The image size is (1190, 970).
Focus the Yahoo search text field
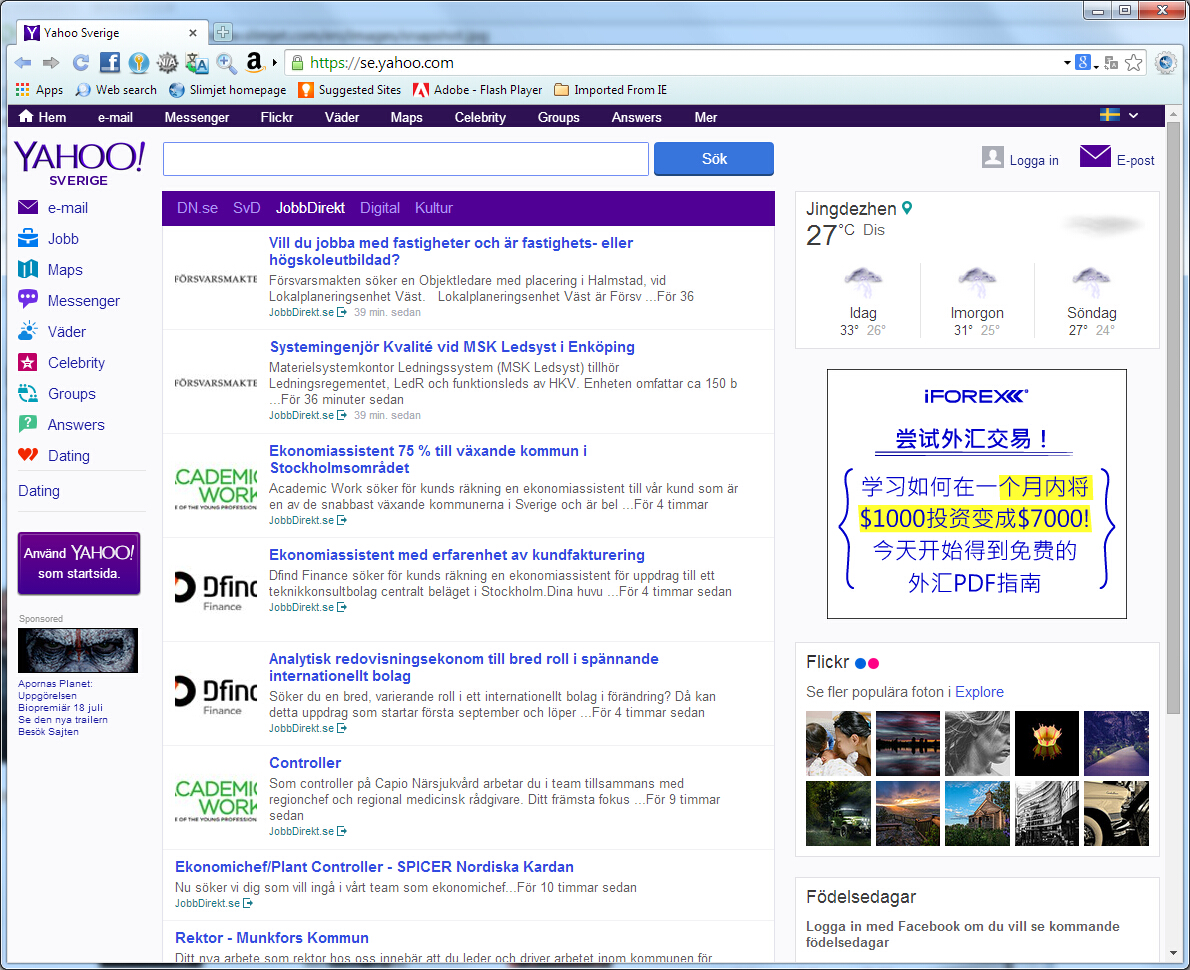tap(406, 159)
